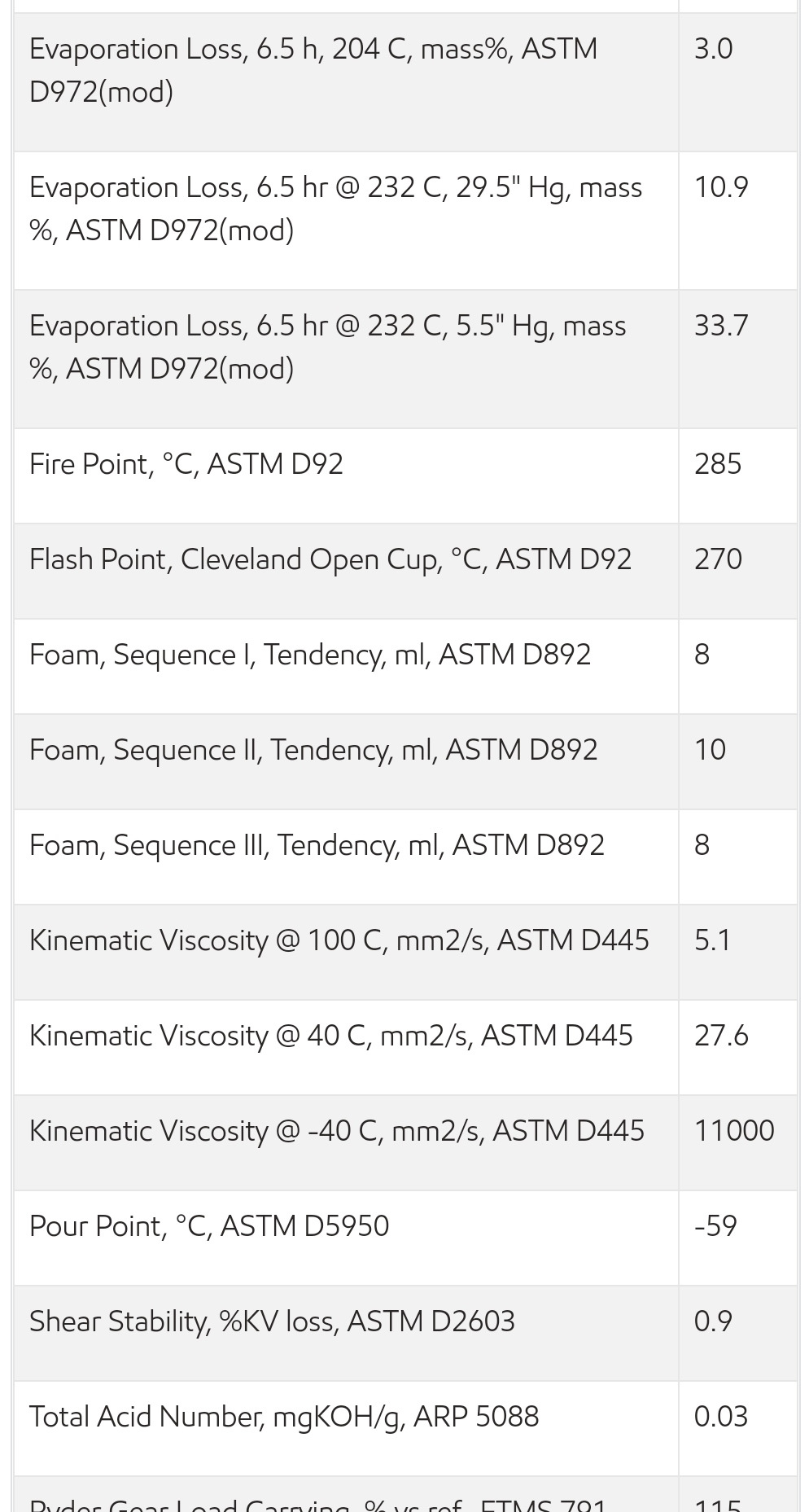Click the viscosity value 11000
809x1512 pixels.
733,1131
